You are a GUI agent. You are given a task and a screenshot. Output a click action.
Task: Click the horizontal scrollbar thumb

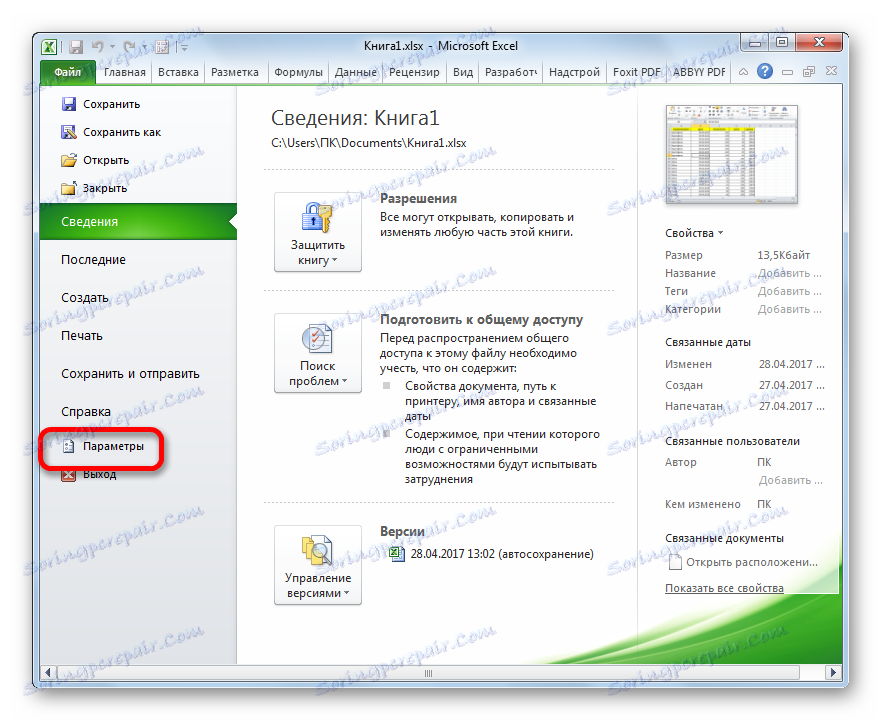pyautogui.click(x=428, y=673)
